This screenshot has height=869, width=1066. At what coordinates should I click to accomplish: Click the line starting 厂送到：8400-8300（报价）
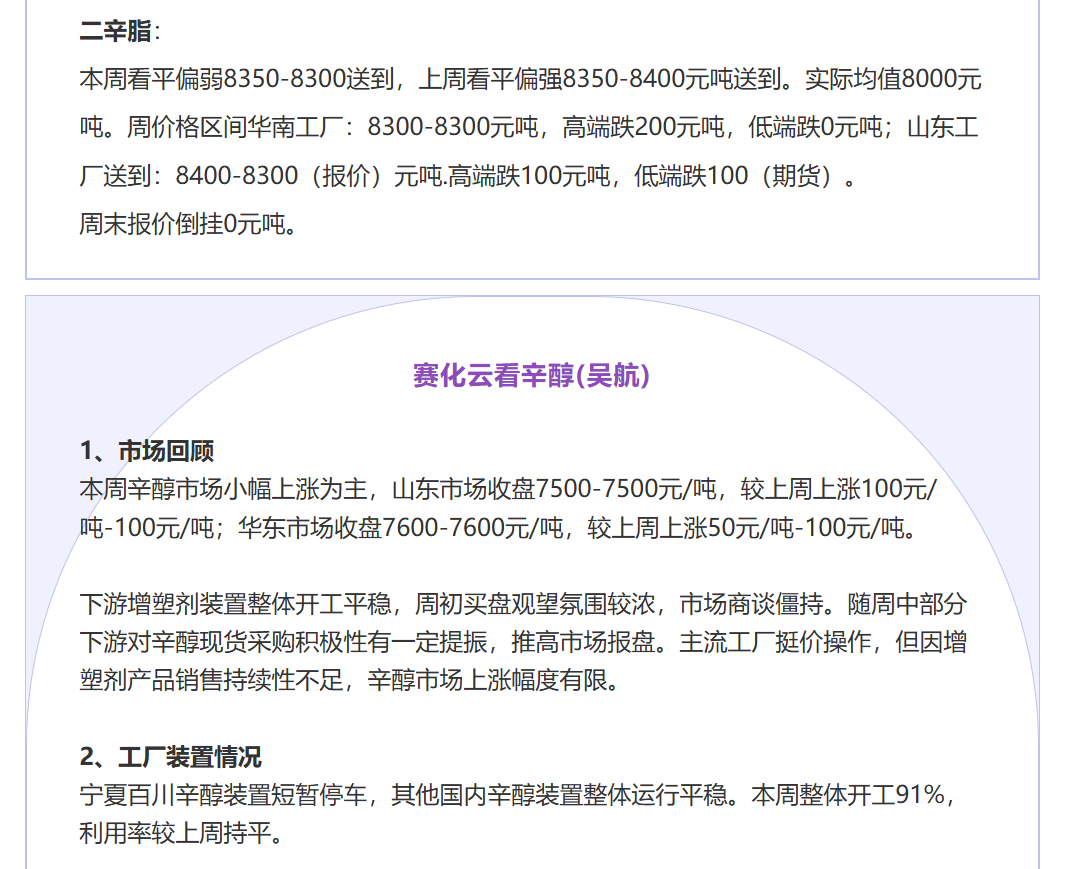pyautogui.click(x=468, y=177)
